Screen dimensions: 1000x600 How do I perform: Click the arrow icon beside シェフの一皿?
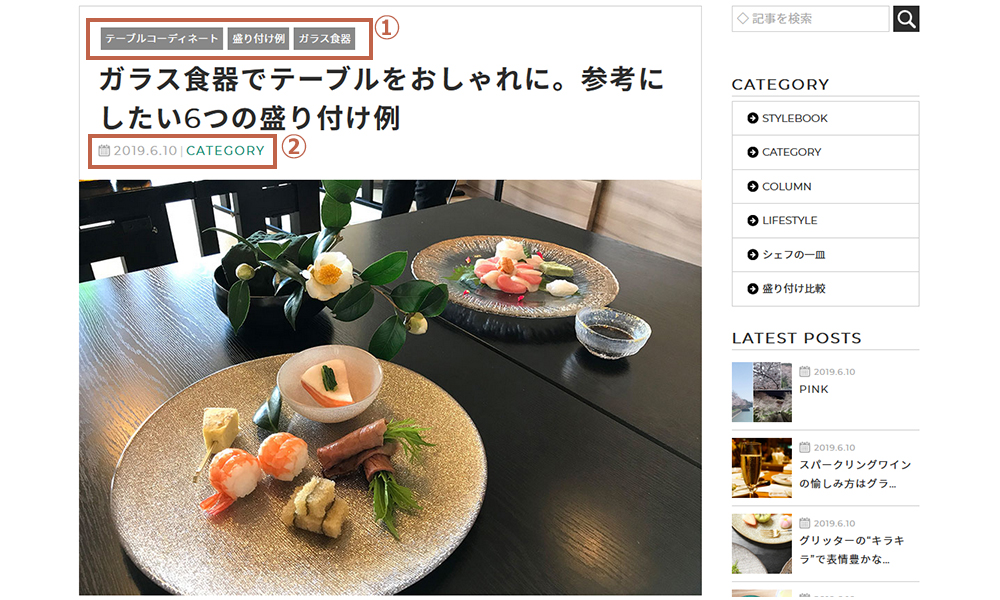click(753, 254)
